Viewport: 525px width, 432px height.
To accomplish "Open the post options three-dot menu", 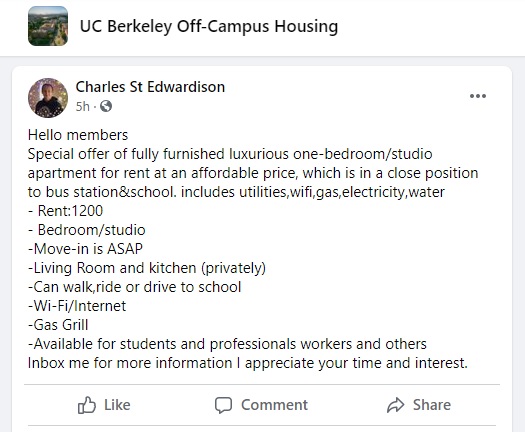I will tap(478, 96).
